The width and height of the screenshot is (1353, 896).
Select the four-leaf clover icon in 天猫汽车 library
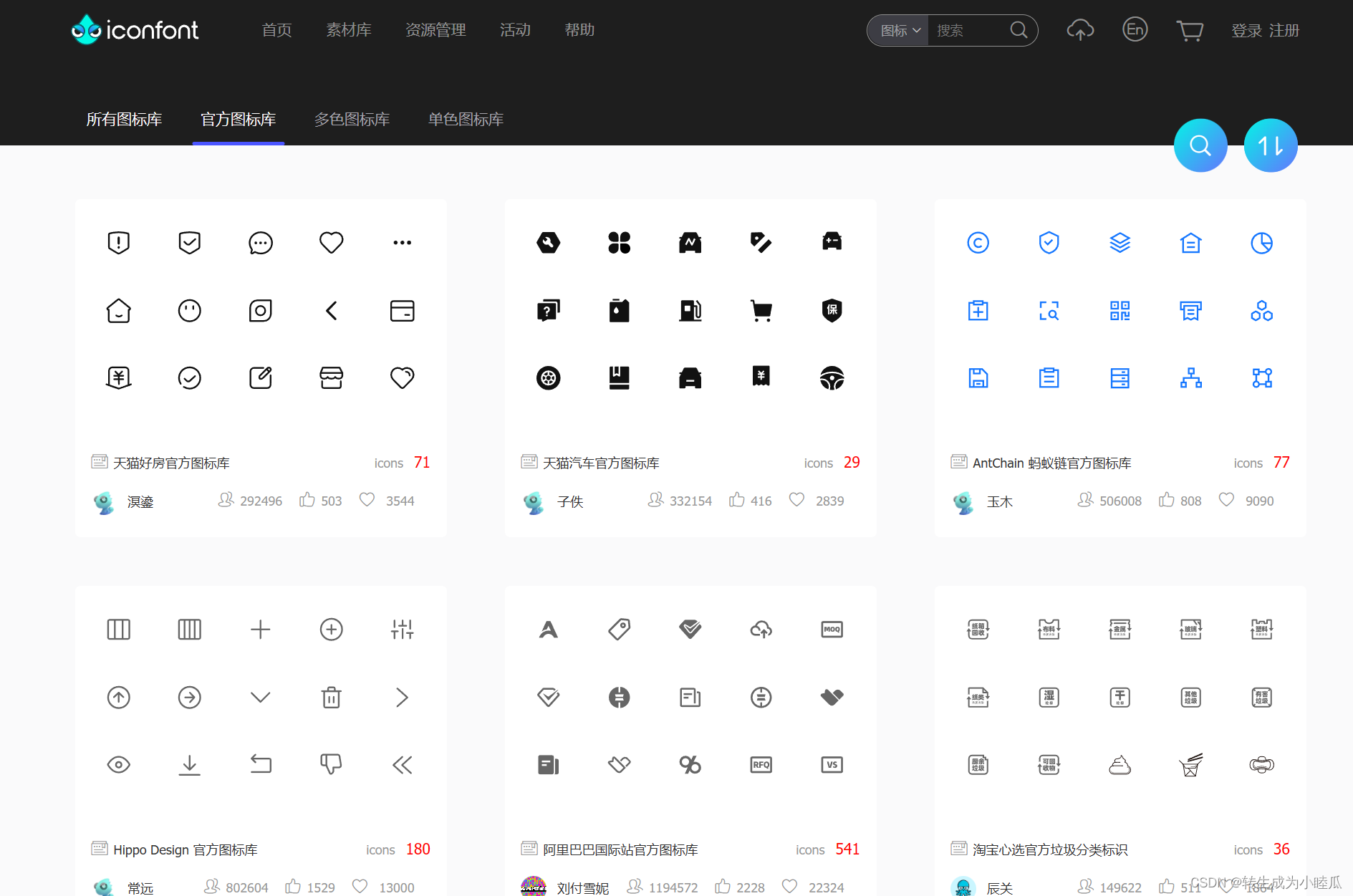point(620,243)
